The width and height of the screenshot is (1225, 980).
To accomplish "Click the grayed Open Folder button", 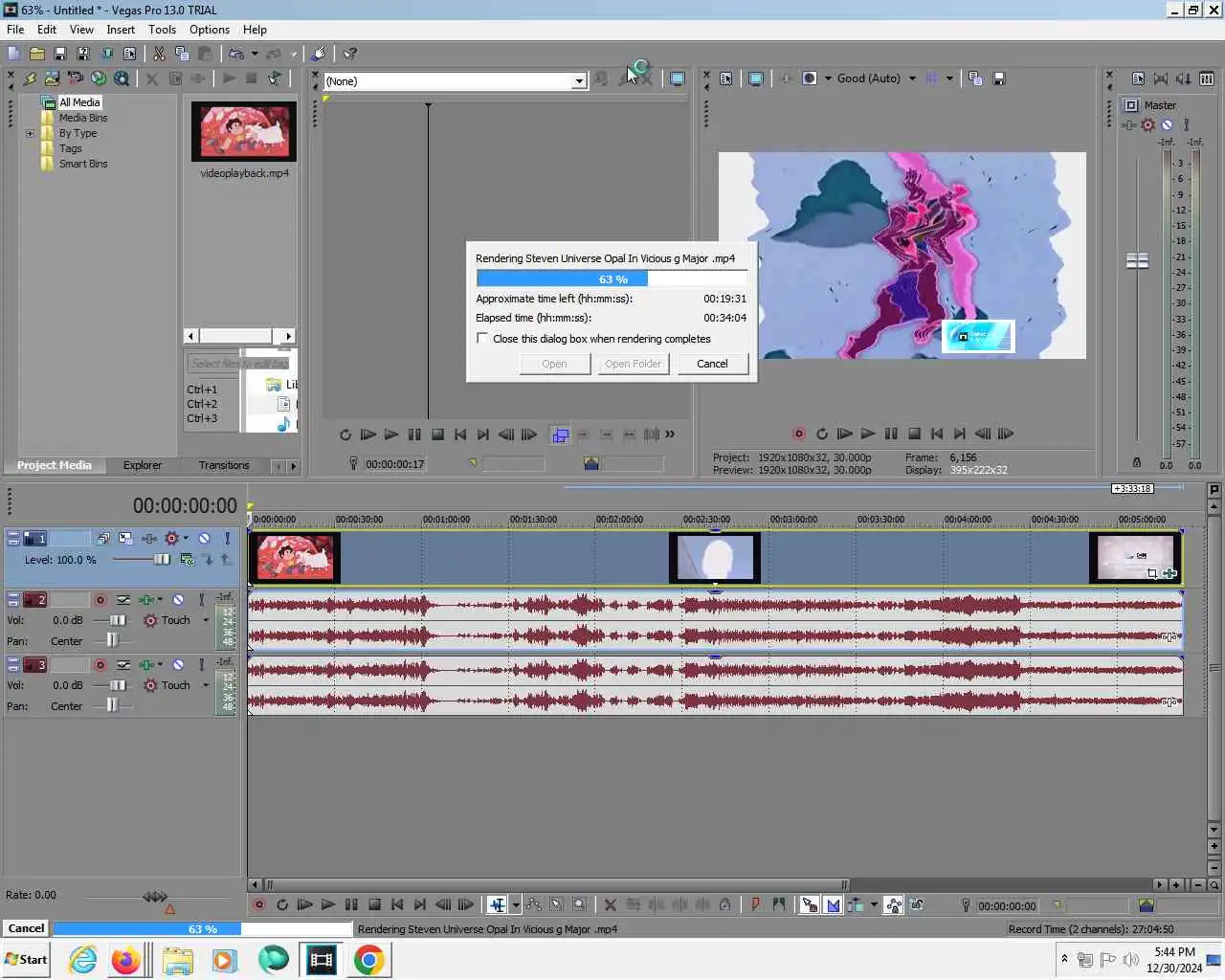I will click(633, 364).
